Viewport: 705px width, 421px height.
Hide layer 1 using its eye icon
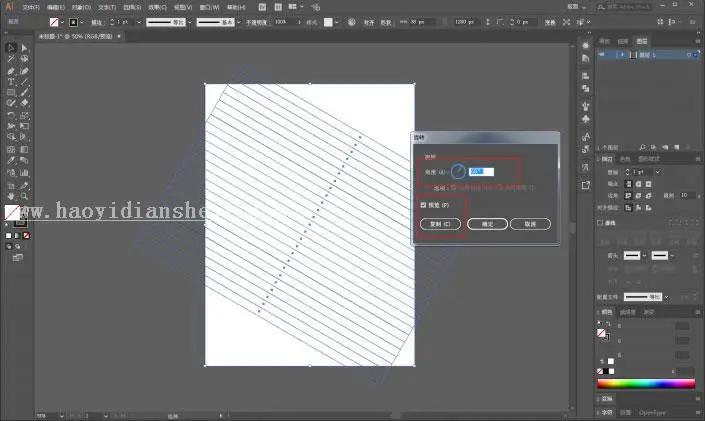pyautogui.click(x=602, y=55)
